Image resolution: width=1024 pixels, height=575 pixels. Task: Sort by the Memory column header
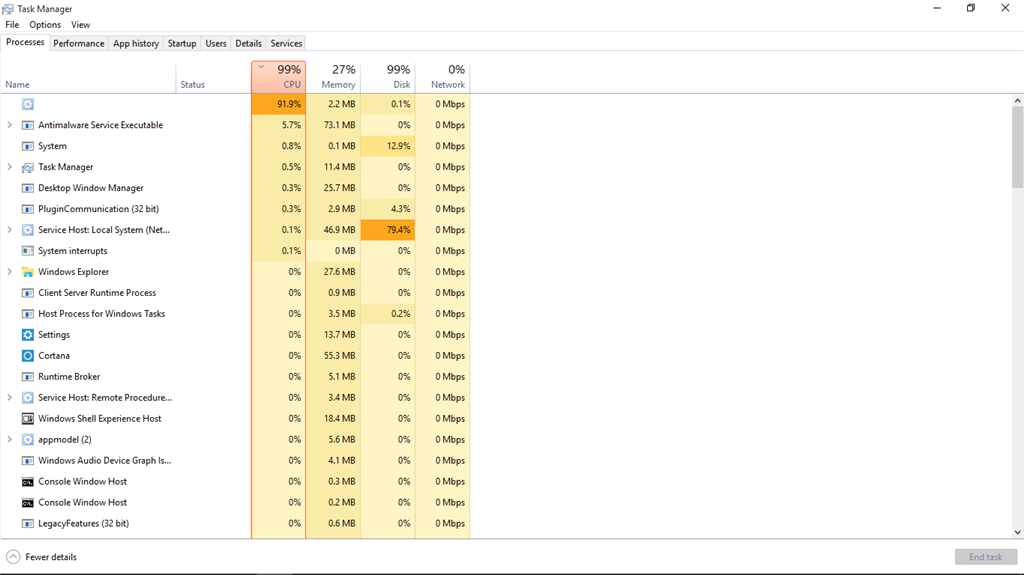coord(333,76)
